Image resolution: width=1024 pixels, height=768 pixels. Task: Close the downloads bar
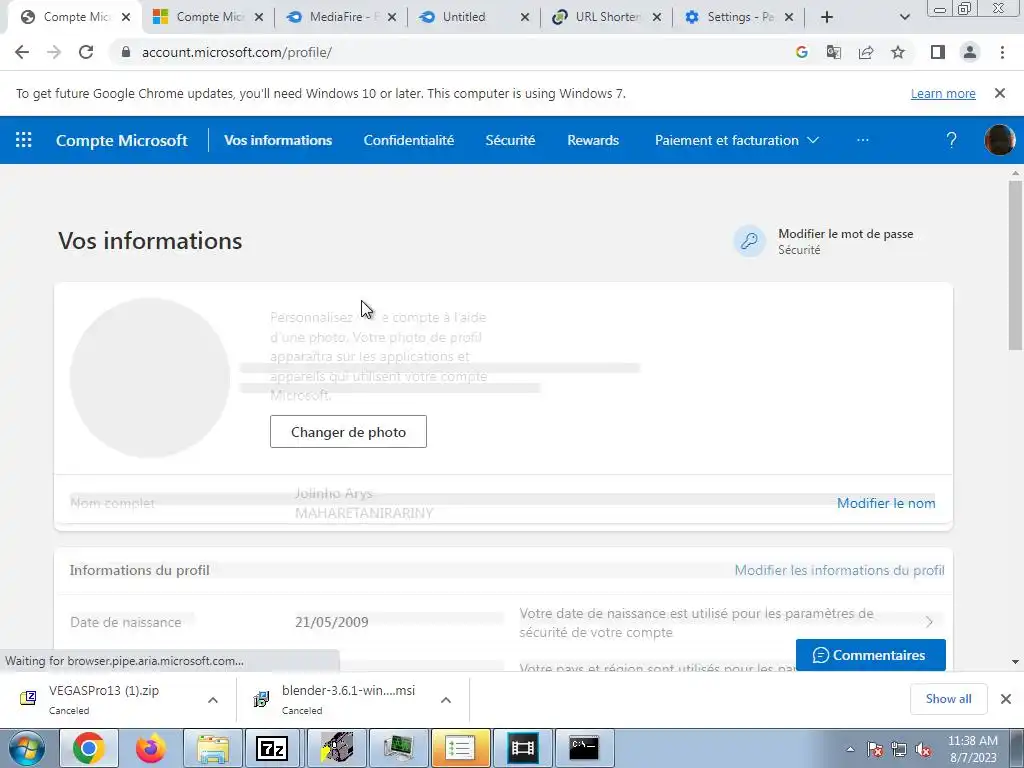(1006, 699)
